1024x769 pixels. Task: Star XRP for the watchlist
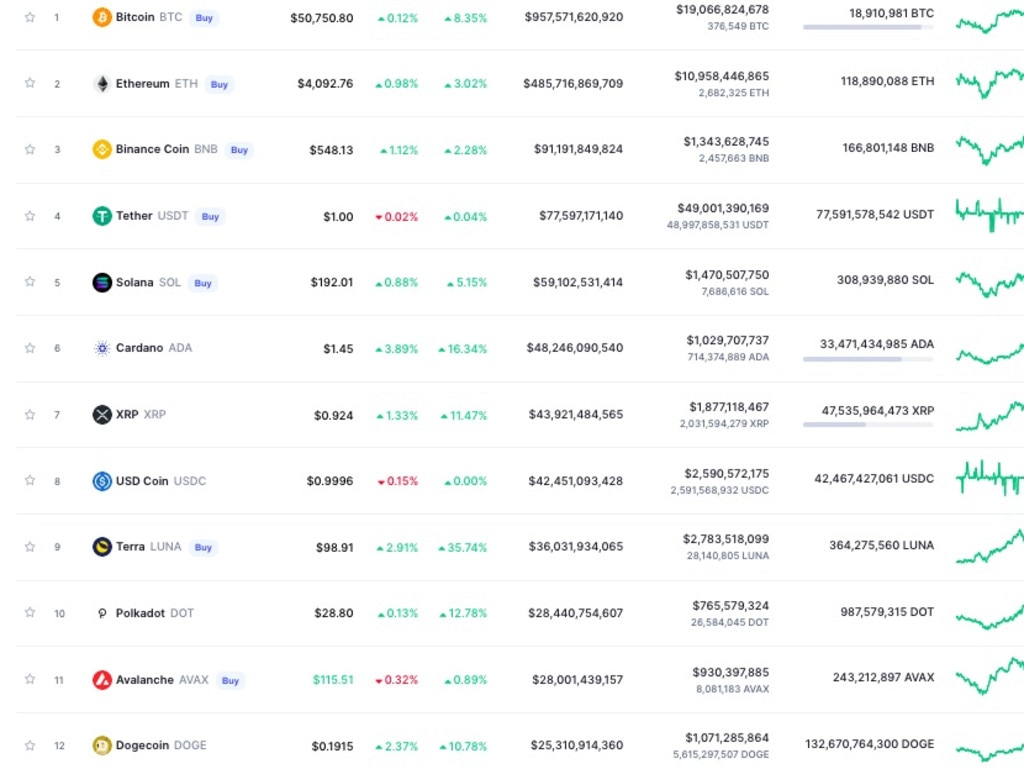pos(30,414)
